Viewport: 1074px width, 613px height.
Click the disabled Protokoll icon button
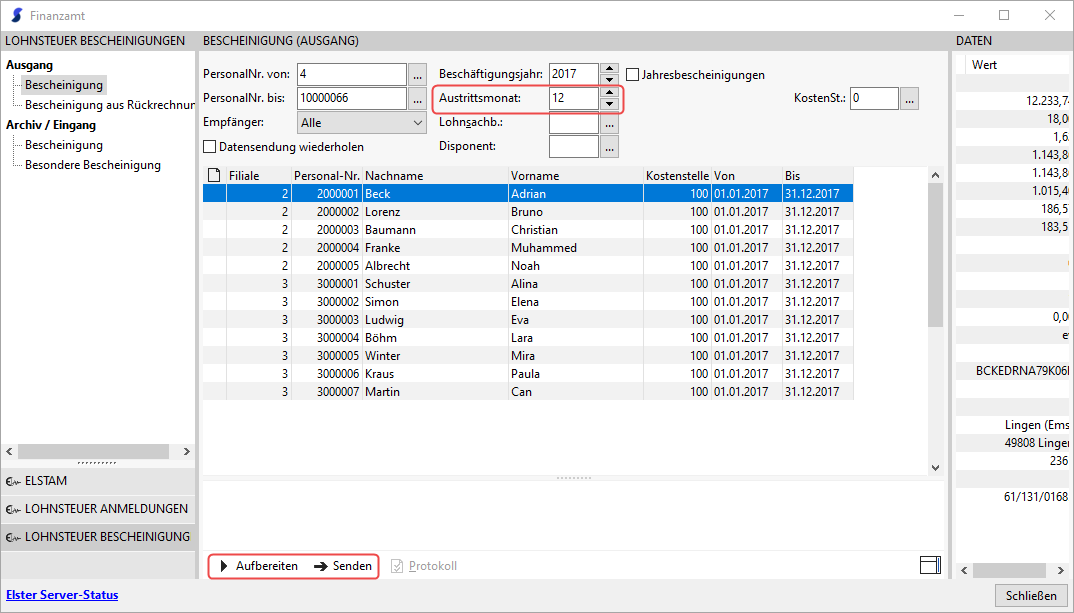click(424, 566)
